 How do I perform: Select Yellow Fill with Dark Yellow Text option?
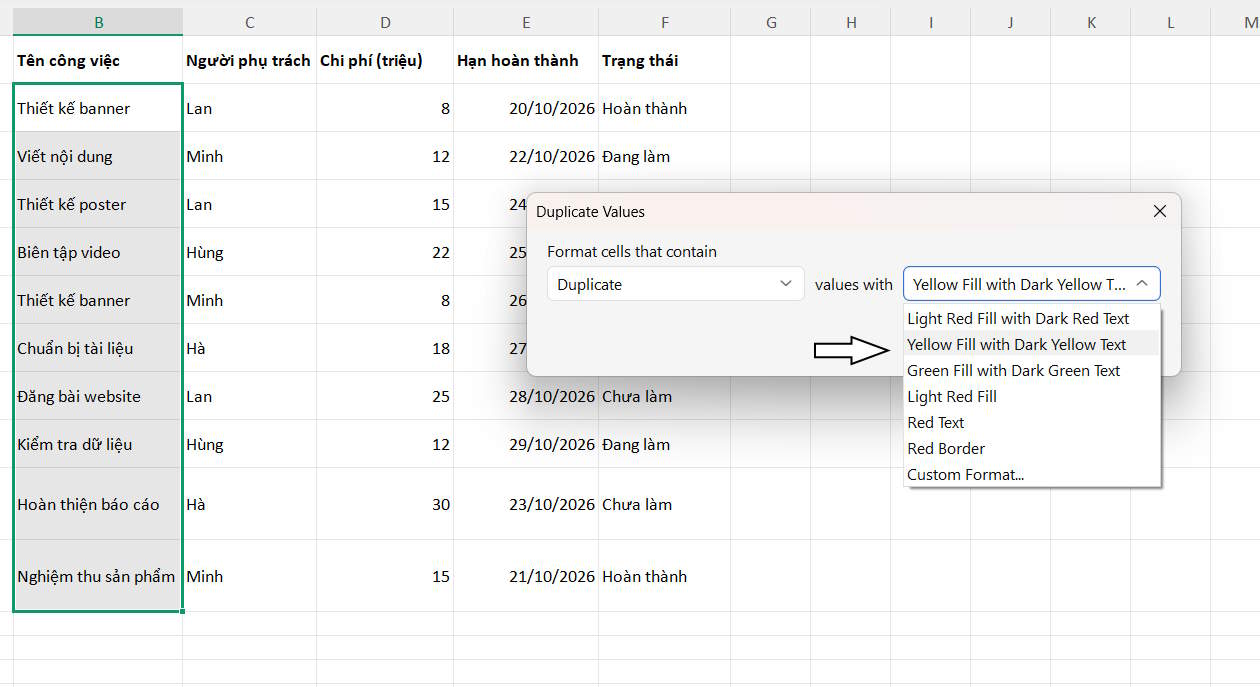pos(1032,345)
